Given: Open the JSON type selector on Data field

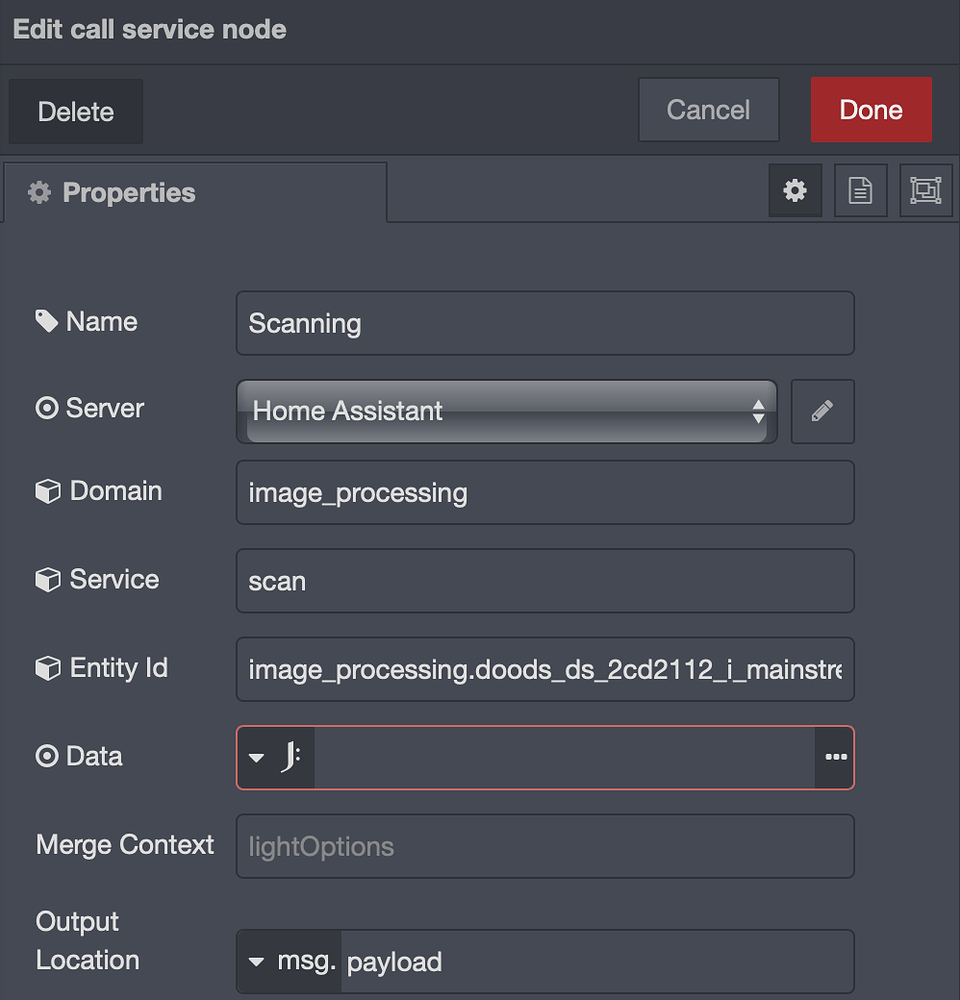Looking at the screenshot, I should [275, 757].
